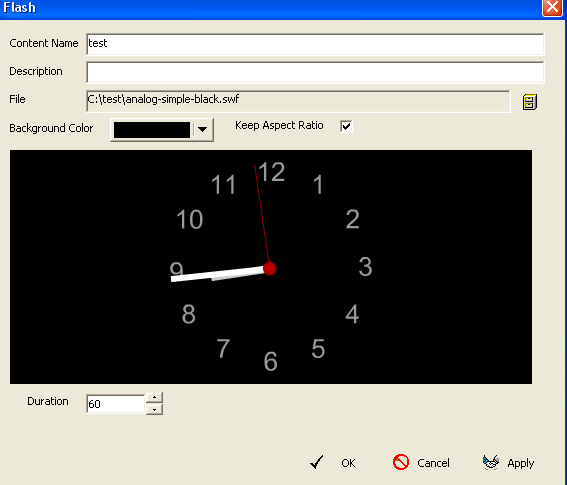This screenshot has height=485, width=567.
Task: Click the yellow file browse icon
Action: 530,102
